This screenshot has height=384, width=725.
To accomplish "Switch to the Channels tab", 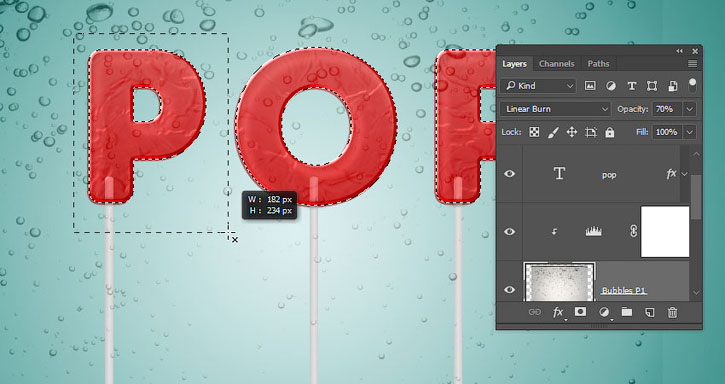I will (x=557, y=64).
